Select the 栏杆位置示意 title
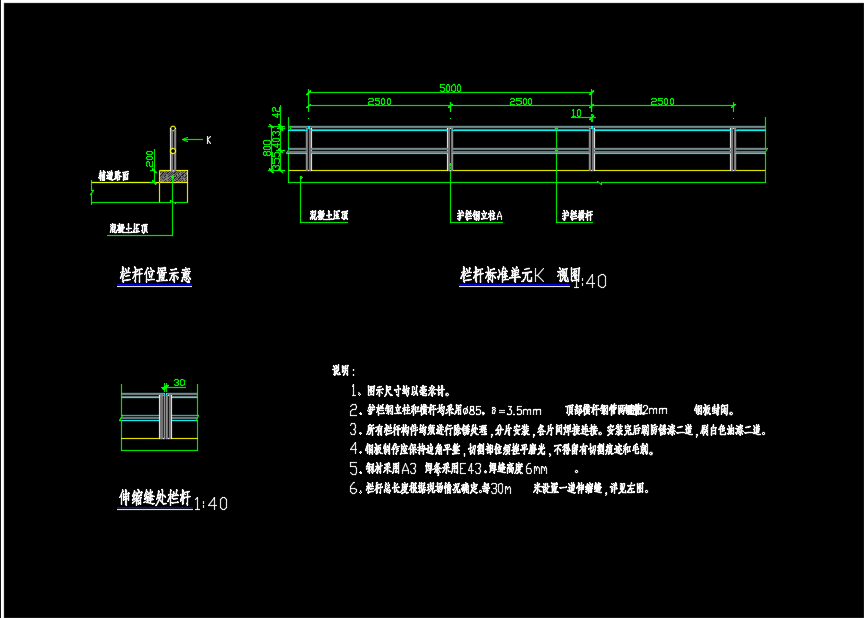The height and width of the screenshot is (618, 866). [x=155, y=274]
